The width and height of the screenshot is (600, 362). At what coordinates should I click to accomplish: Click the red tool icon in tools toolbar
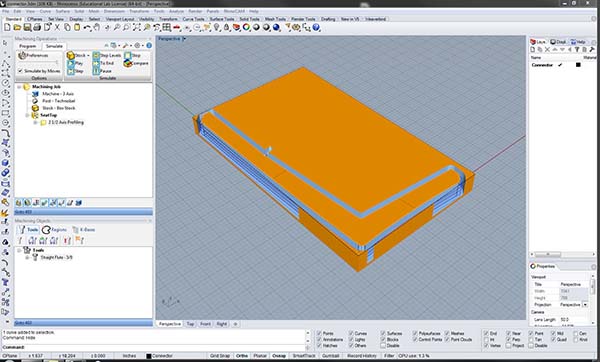tap(67, 240)
